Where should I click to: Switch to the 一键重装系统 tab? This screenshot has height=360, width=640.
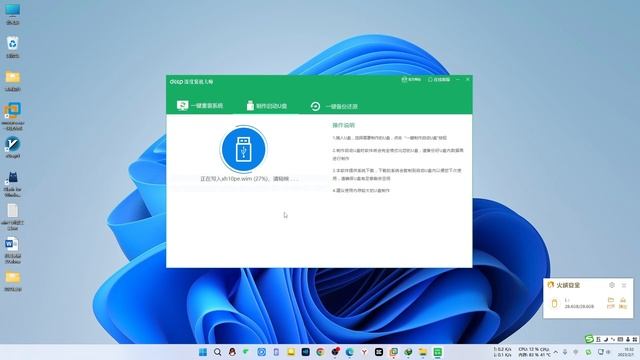click(200, 106)
